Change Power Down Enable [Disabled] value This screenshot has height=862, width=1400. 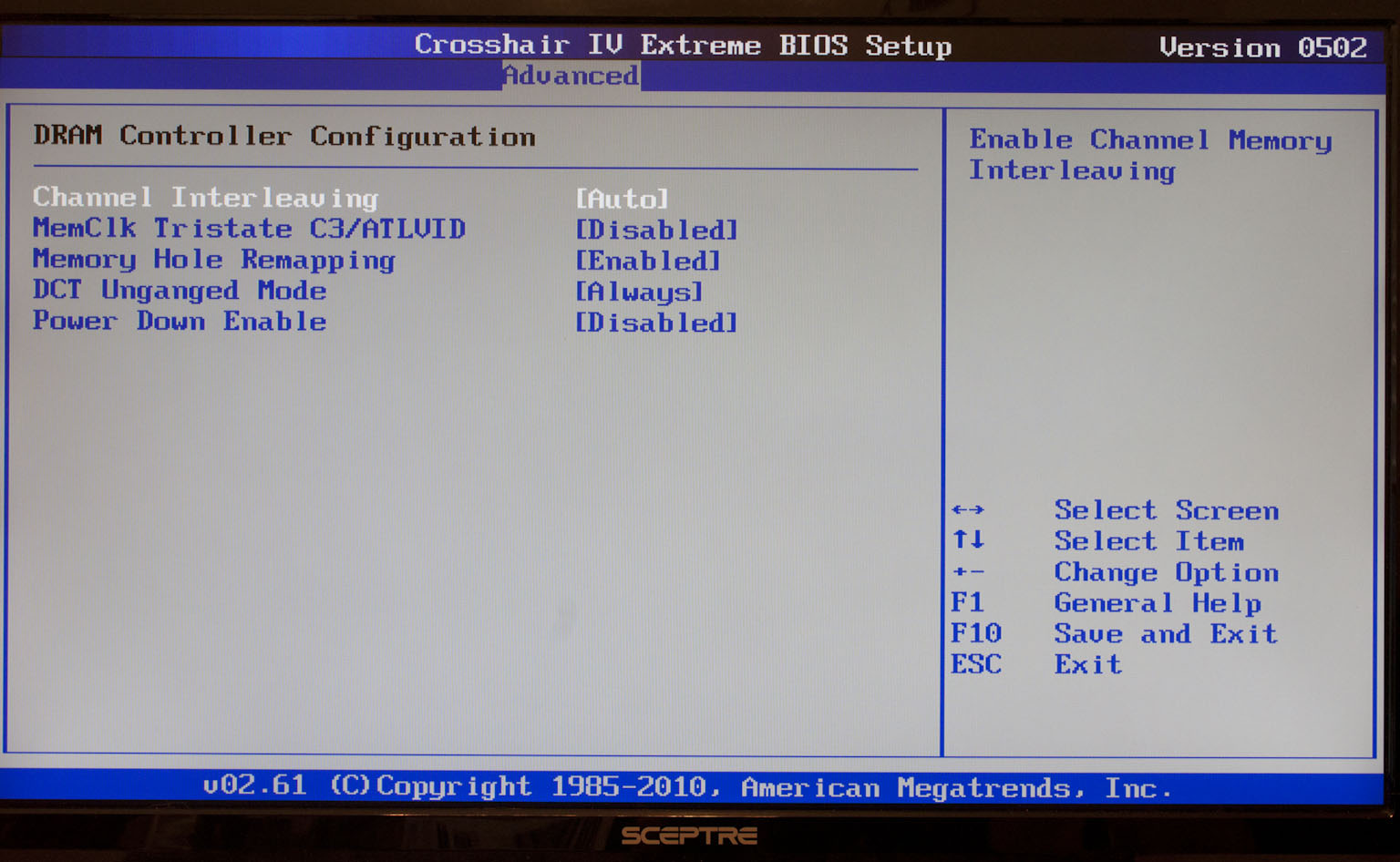(x=656, y=323)
